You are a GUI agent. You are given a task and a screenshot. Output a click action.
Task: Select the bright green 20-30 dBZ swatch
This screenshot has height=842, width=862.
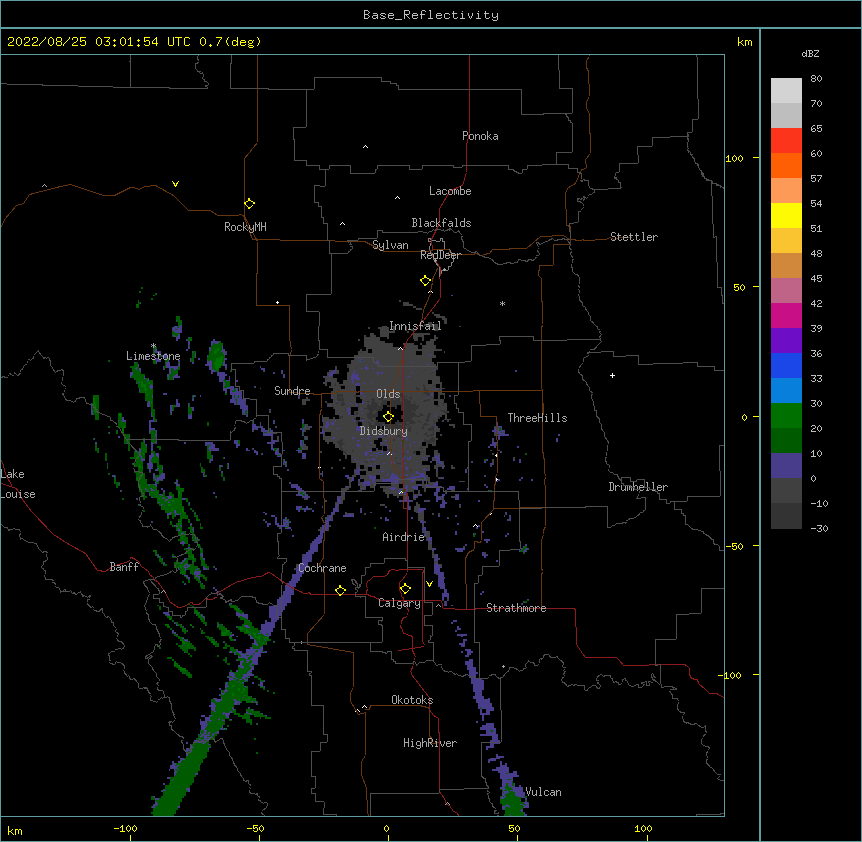(x=786, y=416)
